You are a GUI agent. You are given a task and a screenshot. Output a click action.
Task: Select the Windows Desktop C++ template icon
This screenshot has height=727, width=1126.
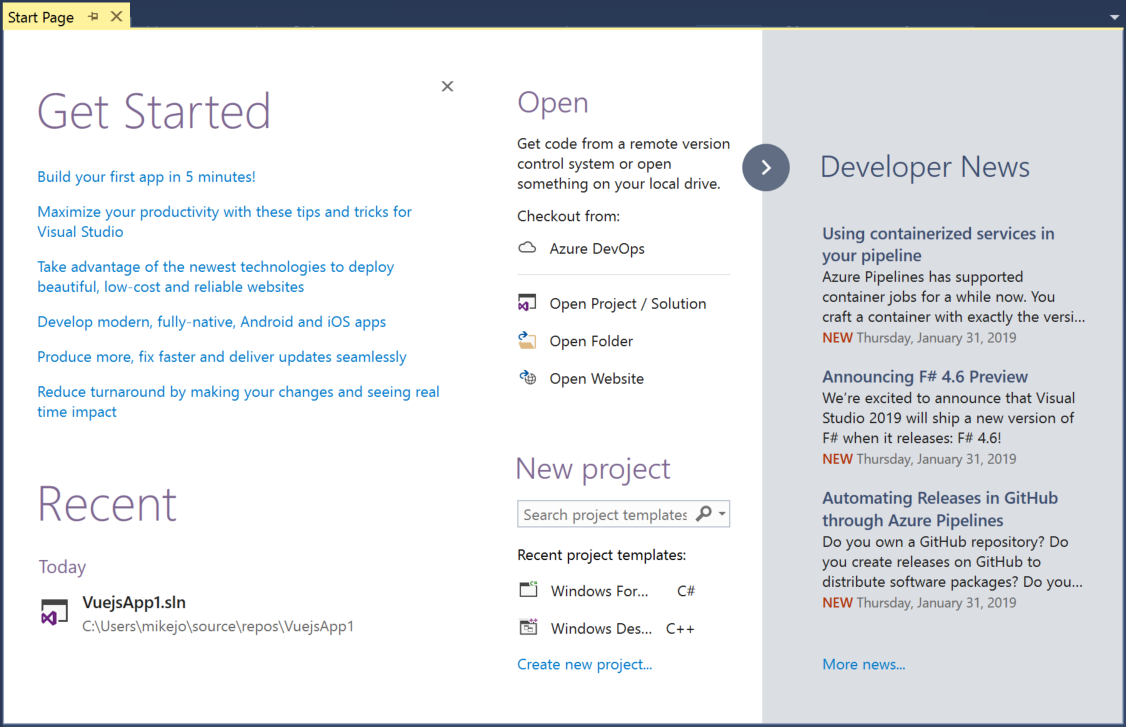tap(528, 628)
